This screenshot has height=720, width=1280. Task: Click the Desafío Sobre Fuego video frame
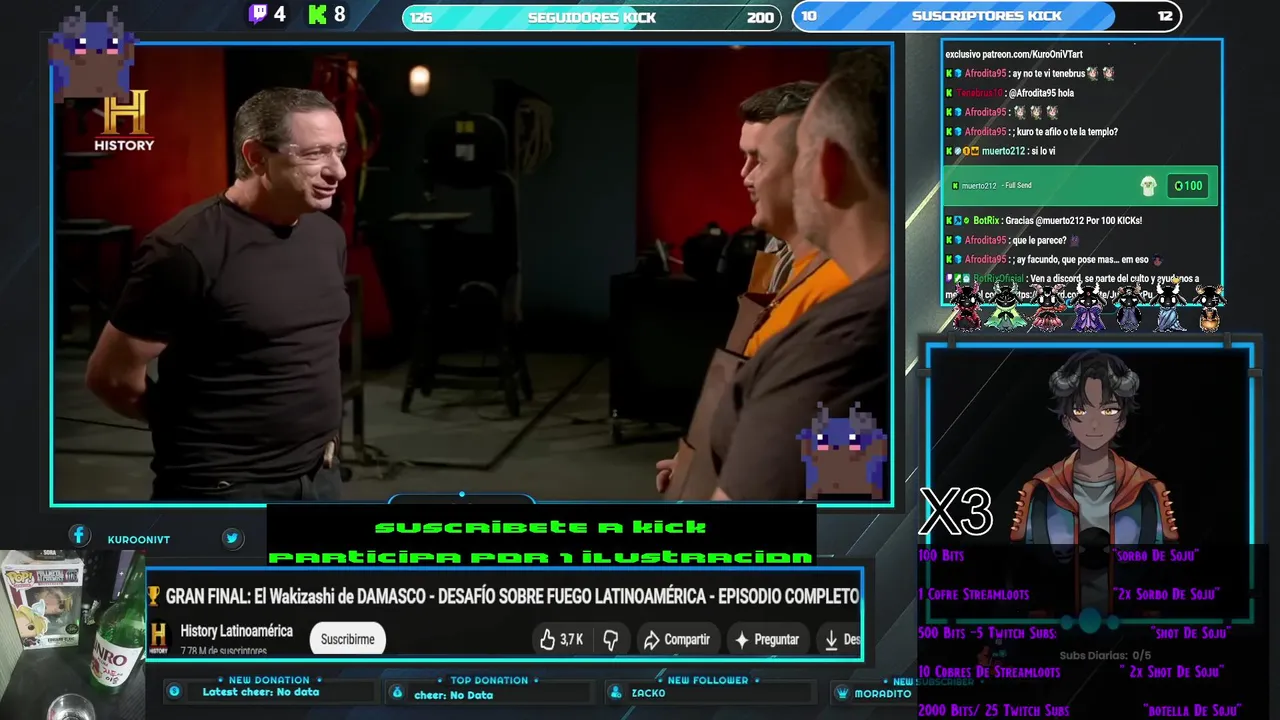tap(472, 272)
